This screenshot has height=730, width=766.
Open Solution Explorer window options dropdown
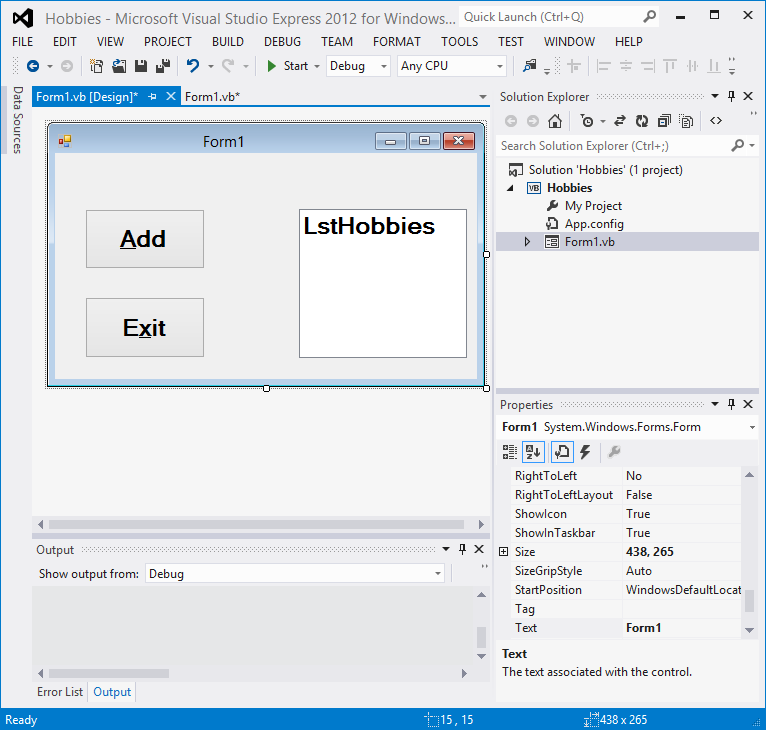pyautogui.click(x=715, y=96)
